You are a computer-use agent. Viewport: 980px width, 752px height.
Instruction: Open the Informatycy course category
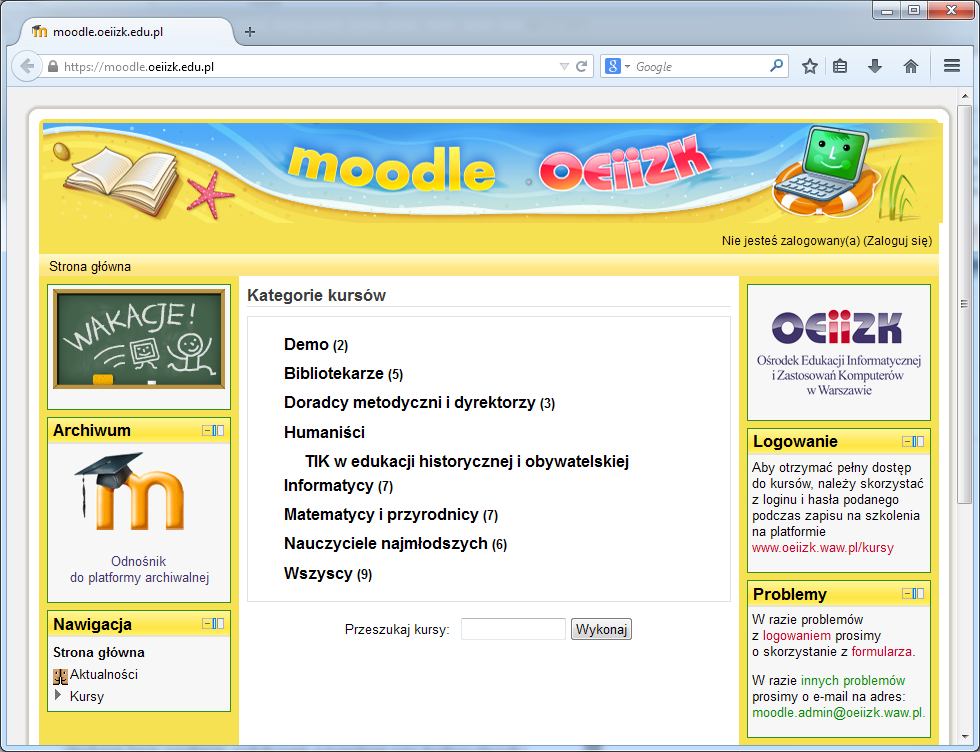329,486
